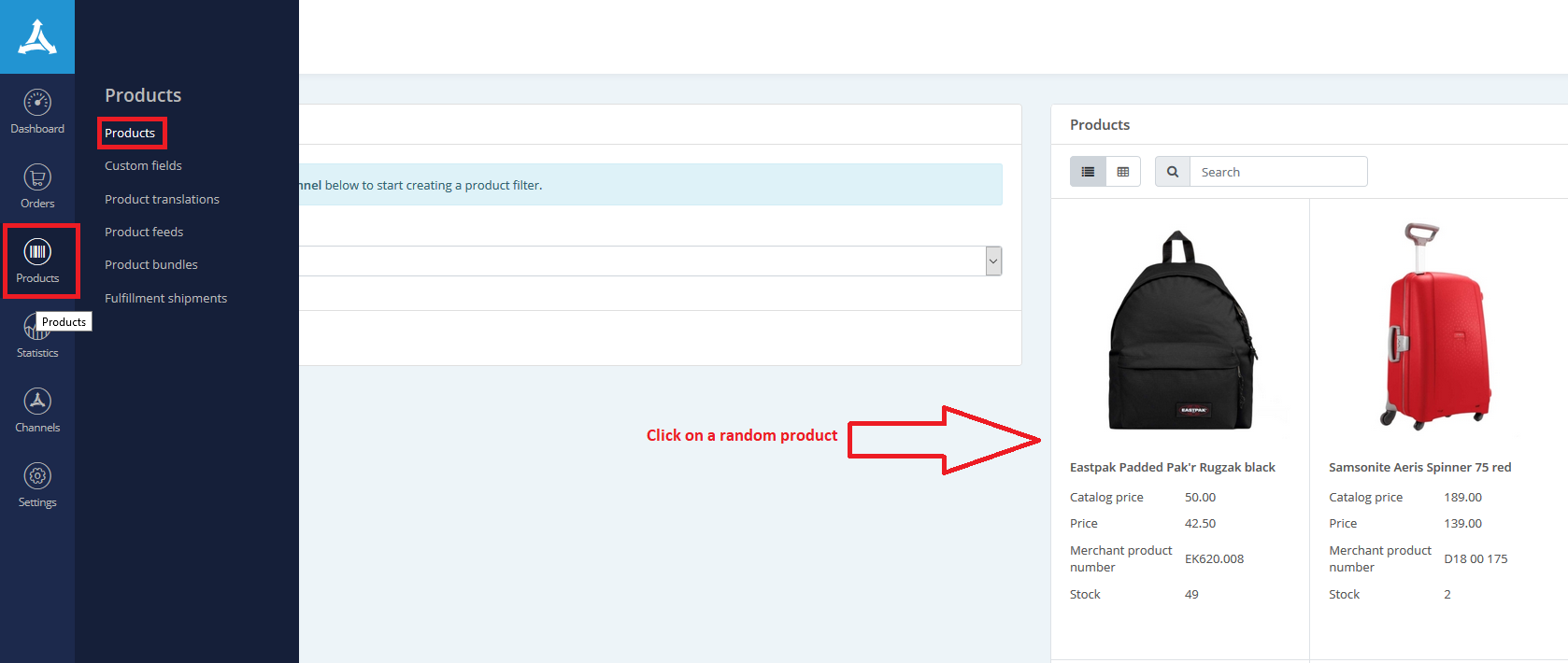The image size is (1568, 663).
Task: Open Custom fields submenu item
Action: coord(143,165)
